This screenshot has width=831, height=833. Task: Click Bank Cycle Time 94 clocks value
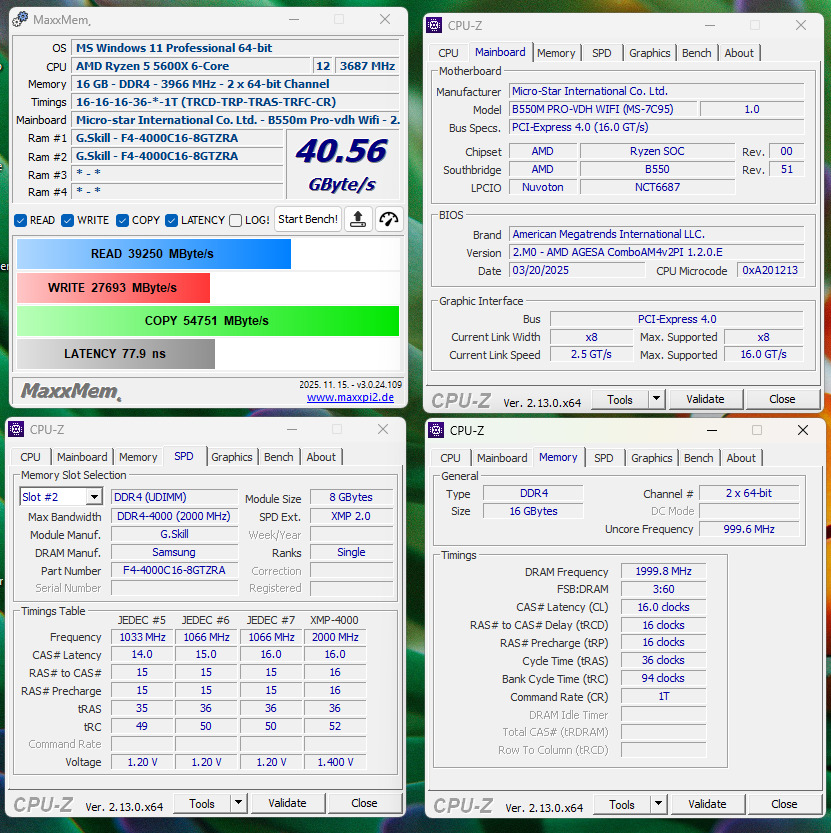coord(663,679)
